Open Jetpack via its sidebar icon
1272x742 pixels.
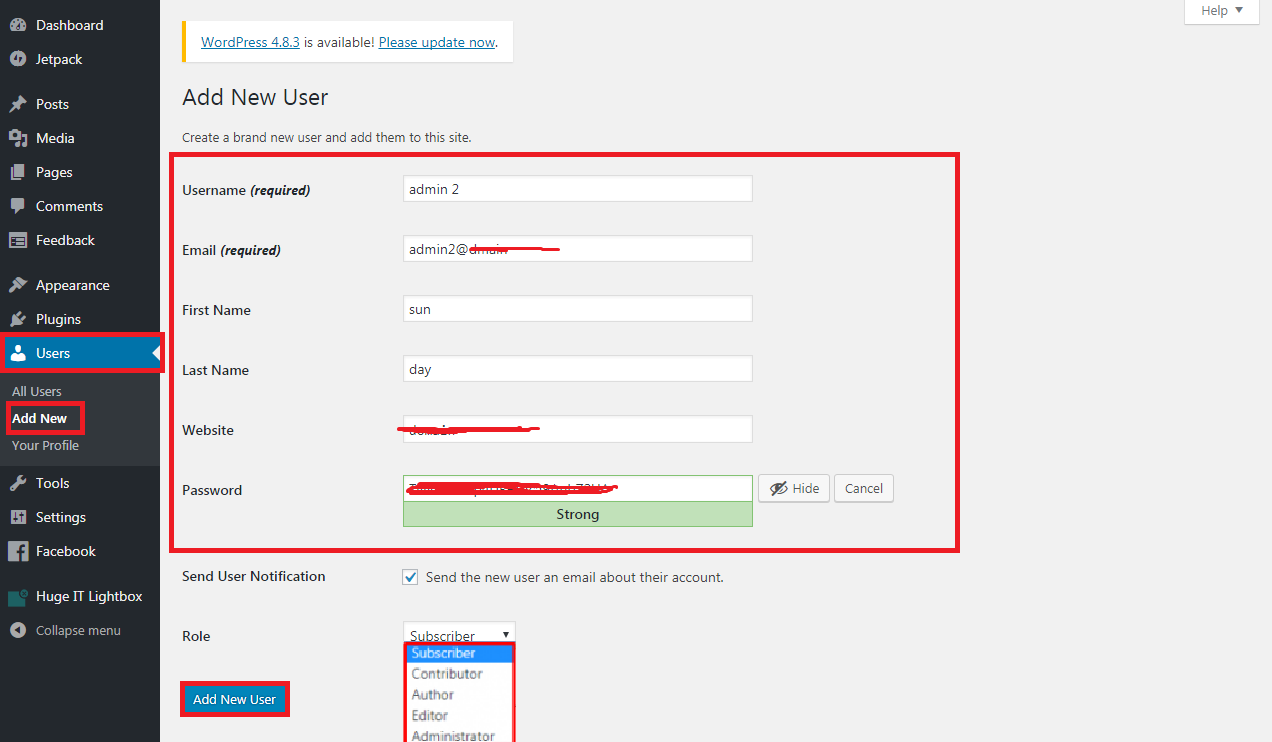17,59
